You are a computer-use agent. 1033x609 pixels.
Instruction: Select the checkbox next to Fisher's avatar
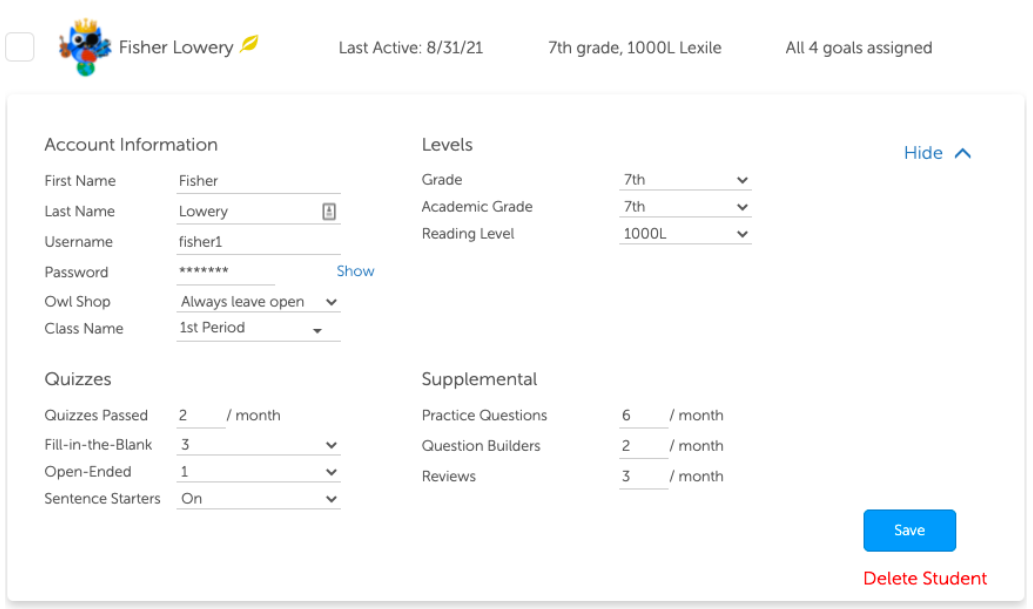[20, 47]
